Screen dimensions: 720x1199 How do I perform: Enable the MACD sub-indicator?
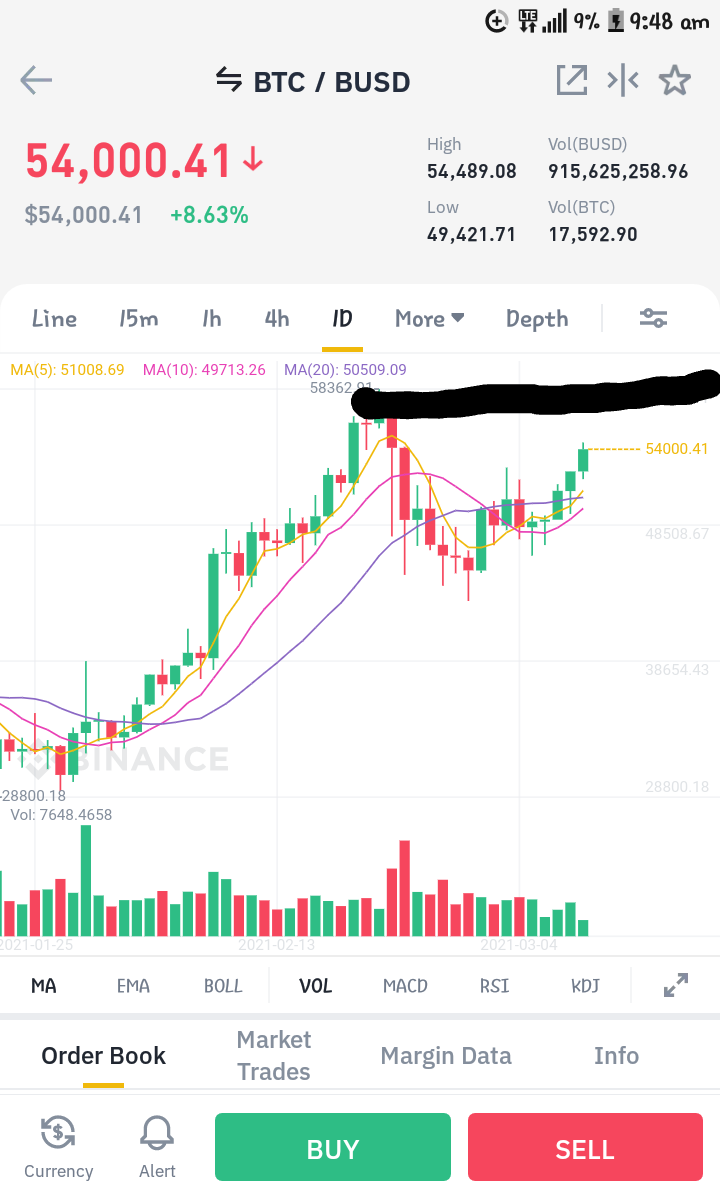tap(405, 986)
